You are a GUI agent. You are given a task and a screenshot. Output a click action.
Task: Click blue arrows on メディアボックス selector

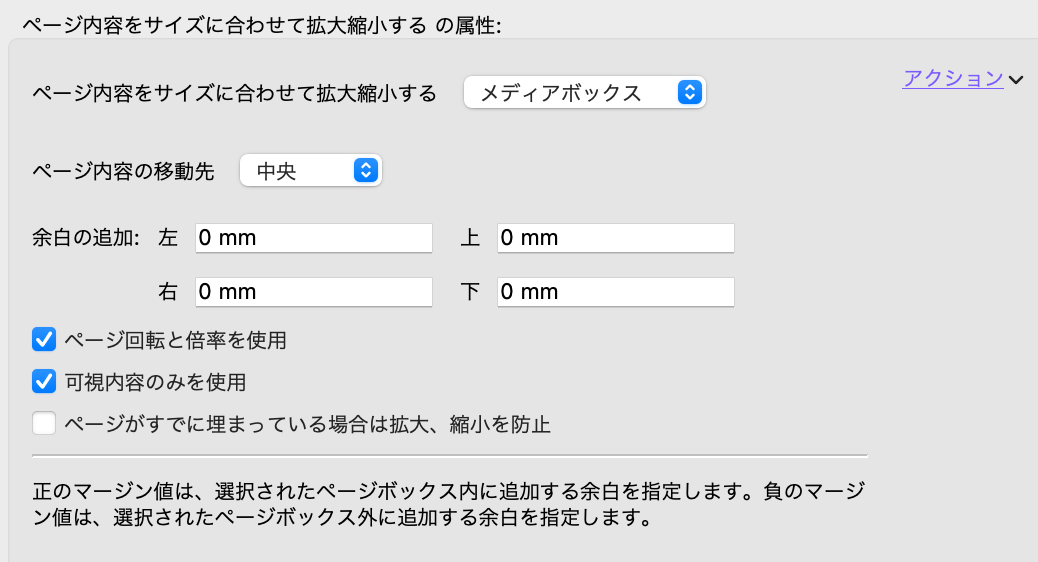pyautogui.click(x=689, y=93)
